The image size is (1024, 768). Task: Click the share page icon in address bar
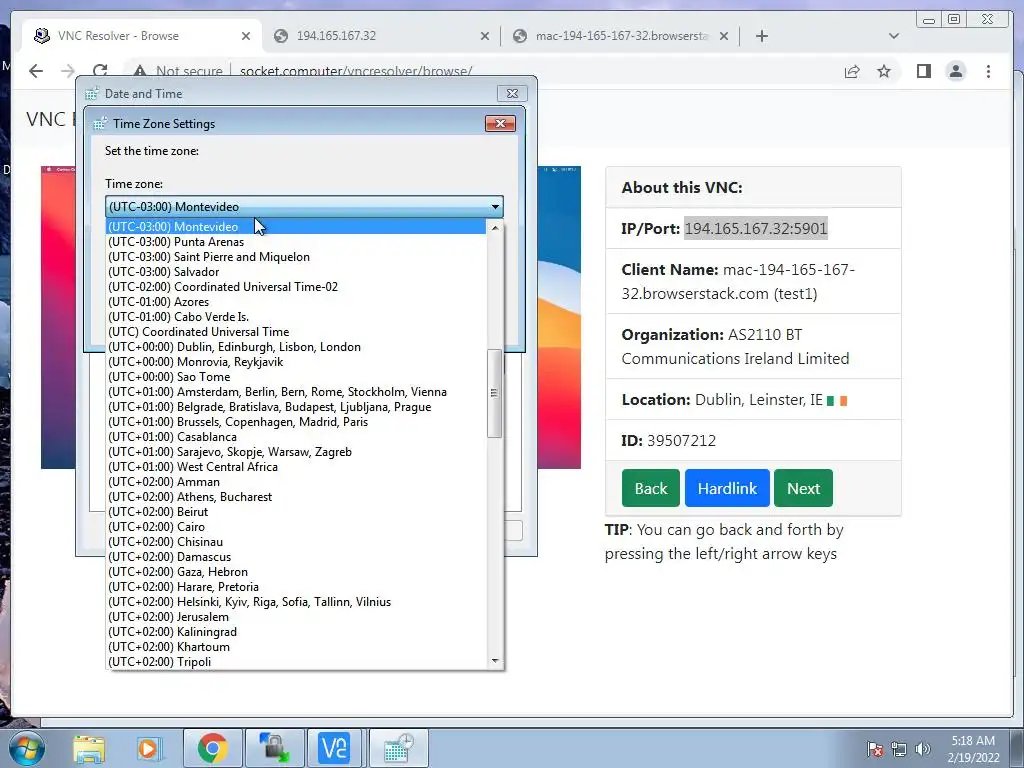pos(852,71)
